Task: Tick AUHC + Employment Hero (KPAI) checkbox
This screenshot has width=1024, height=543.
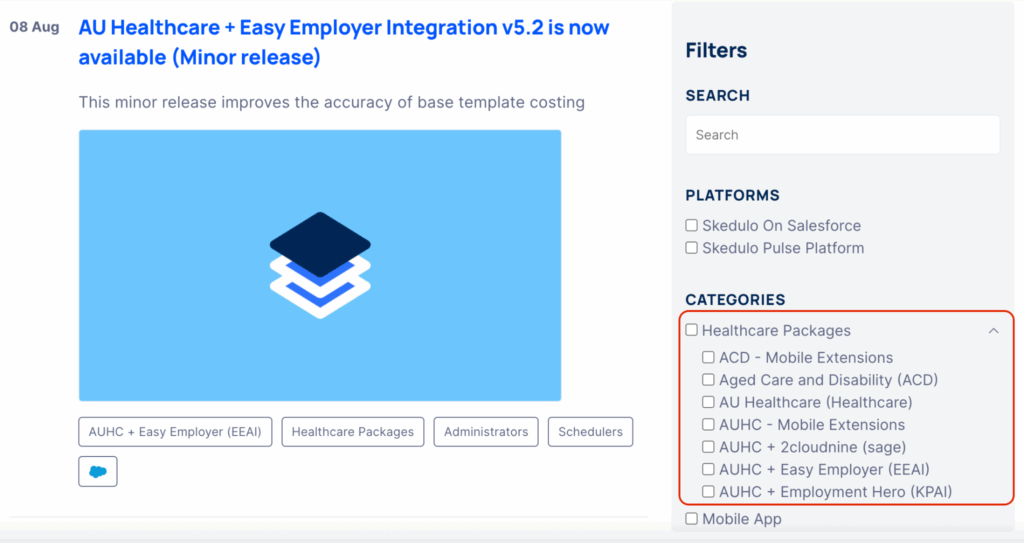Action: point(708,492)
